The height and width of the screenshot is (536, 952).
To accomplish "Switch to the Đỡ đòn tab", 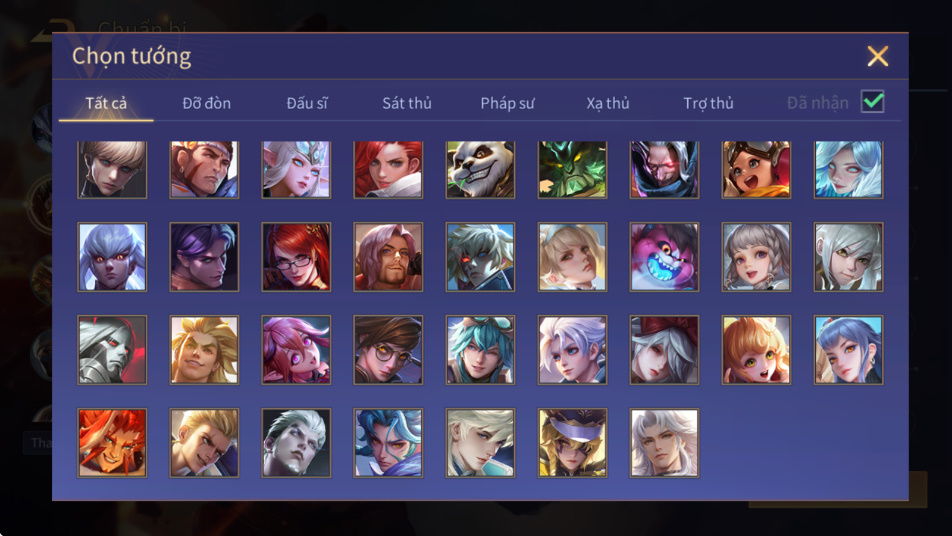I will coord(206,103).
